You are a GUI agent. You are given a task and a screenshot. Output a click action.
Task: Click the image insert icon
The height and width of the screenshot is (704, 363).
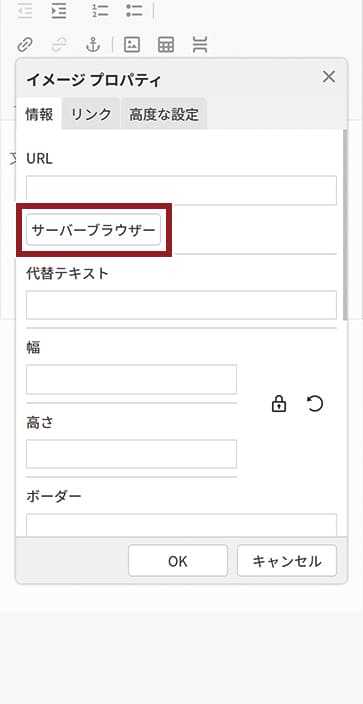132,45
